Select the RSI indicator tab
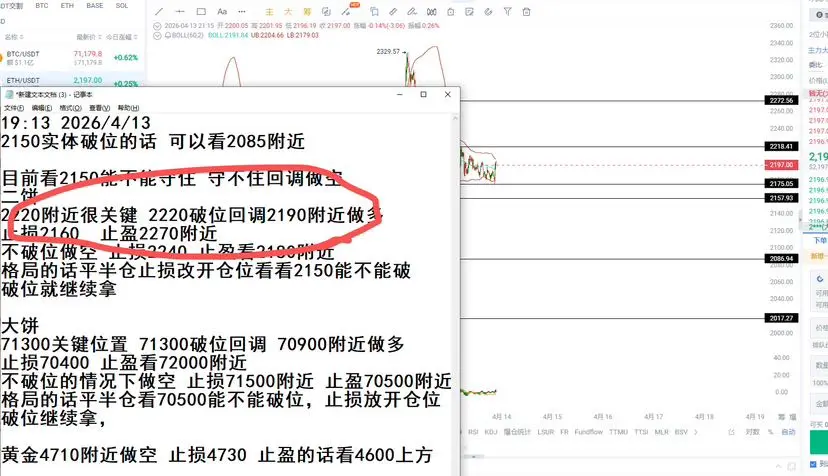This screenshot has height=476, width=828. tap(473, 432)
